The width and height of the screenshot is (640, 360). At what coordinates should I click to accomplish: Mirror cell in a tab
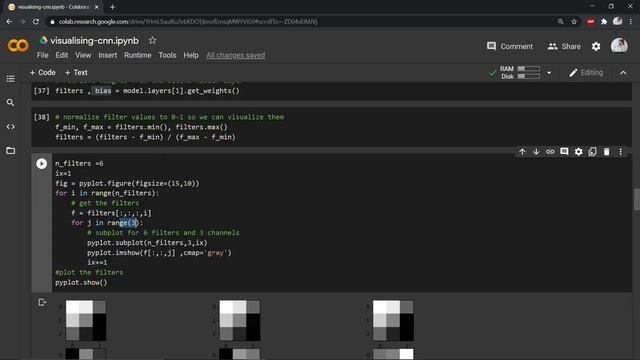pyautogui.click(x=592, y=152)
